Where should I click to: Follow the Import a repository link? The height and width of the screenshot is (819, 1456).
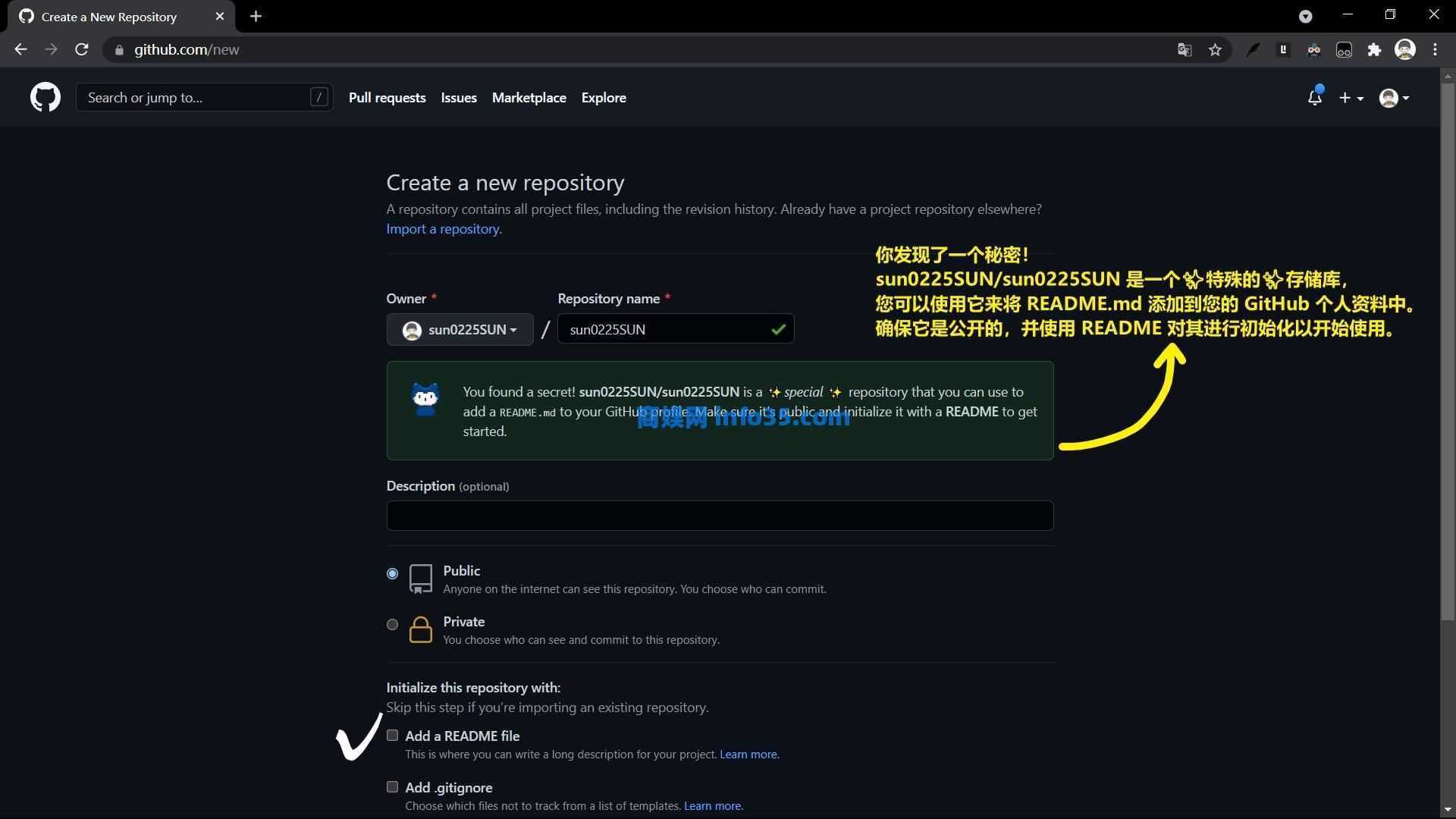tap(444, 229)
